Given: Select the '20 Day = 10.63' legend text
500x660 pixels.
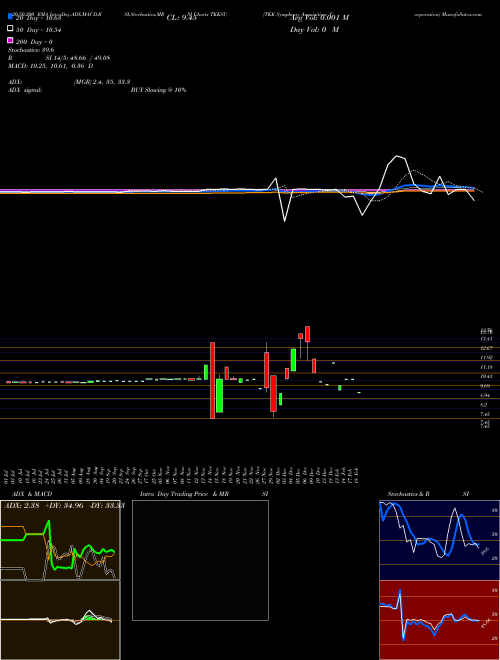Looking at the screenshot, I should [39, 18].
